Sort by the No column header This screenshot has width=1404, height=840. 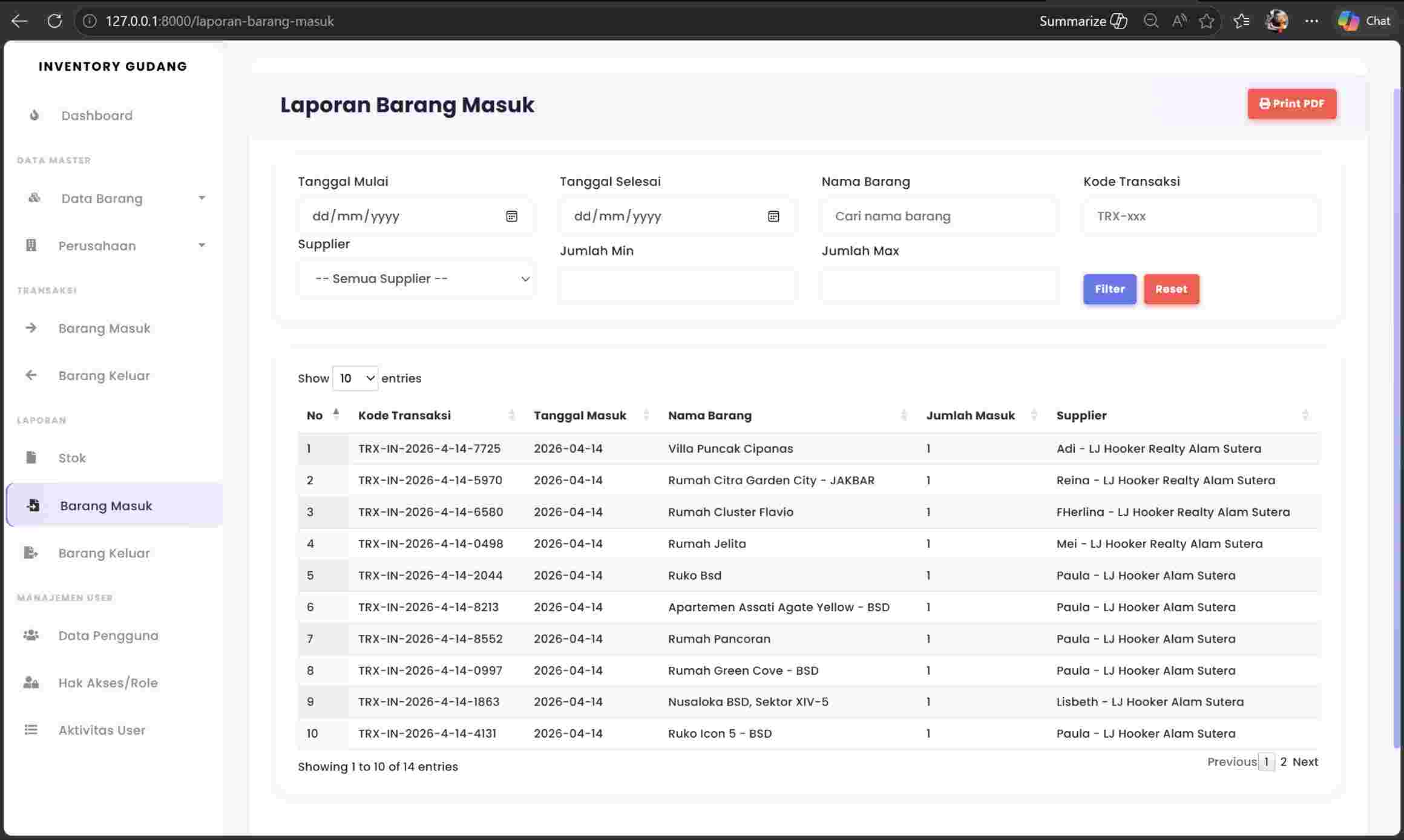[323, 415]
